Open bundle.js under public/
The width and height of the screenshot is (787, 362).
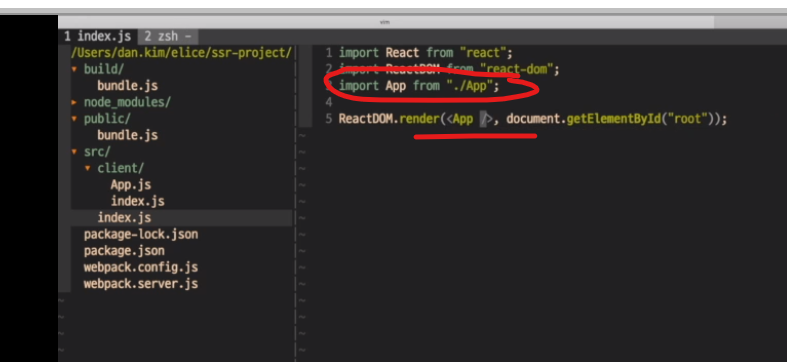point(127,135)
